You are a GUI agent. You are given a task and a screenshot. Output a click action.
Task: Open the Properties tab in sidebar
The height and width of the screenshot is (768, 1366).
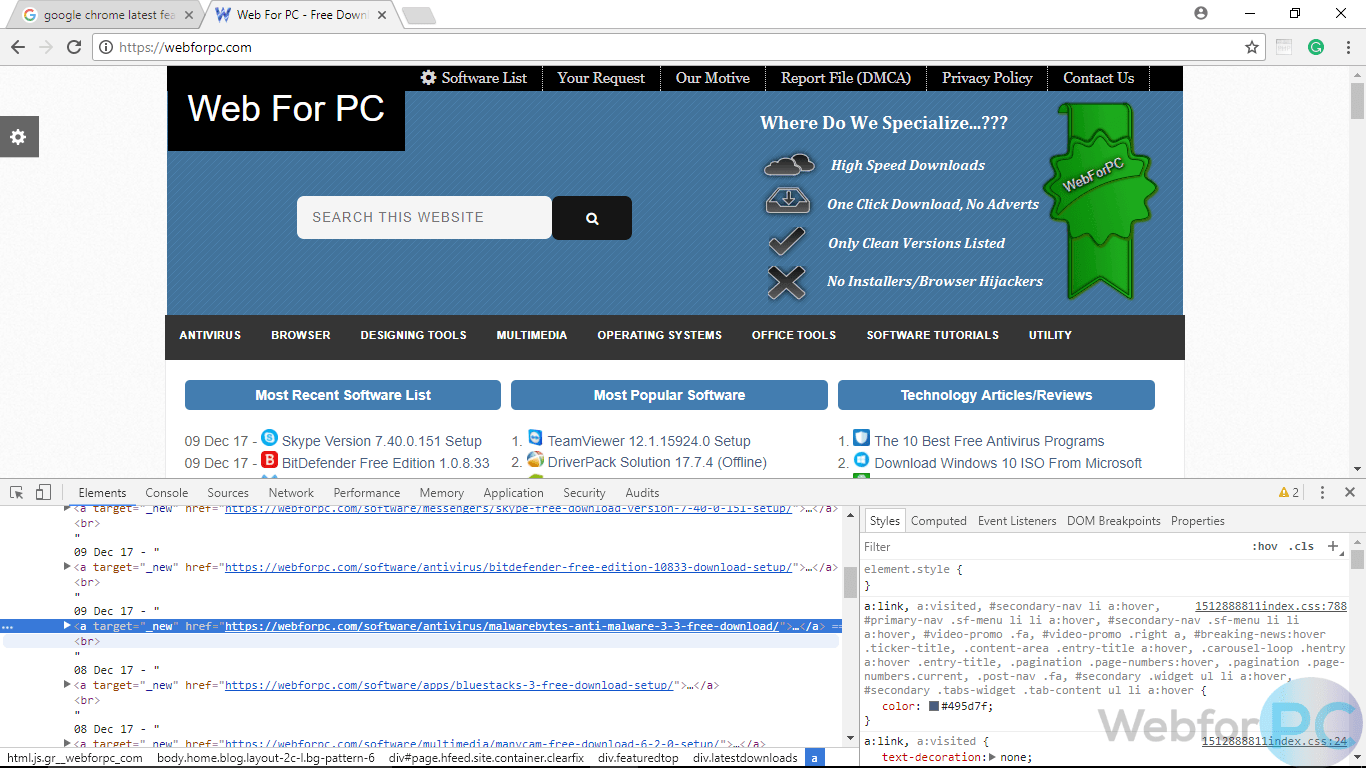1197,520
